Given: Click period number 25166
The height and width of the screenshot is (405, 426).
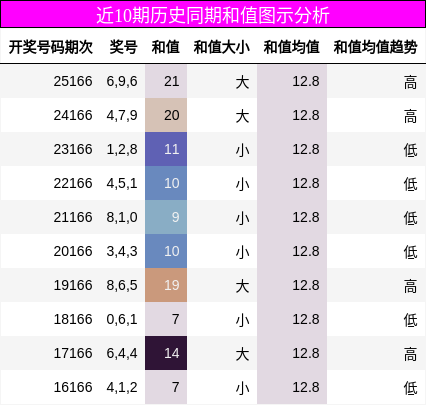Looking at the screenshot, I should [73, 81].
